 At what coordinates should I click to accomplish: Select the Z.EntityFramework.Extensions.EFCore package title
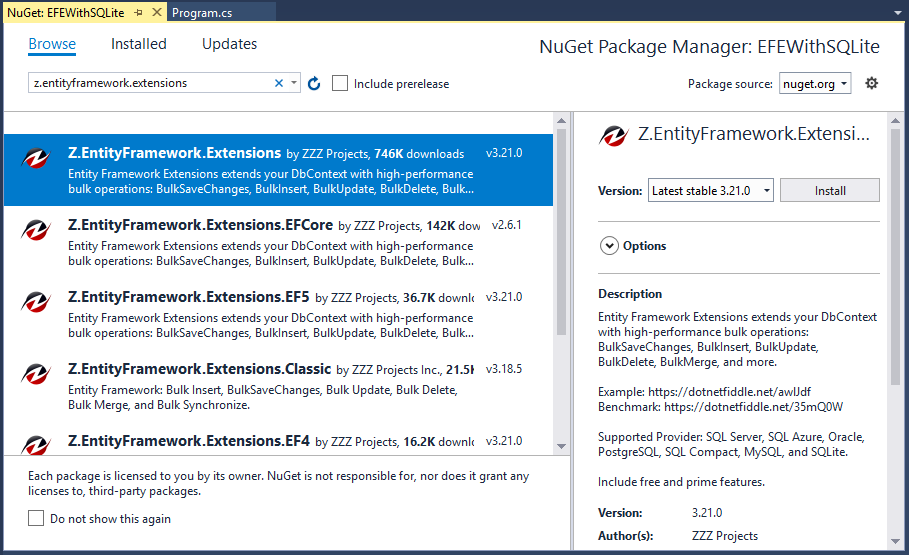click(x=201, y=225)
